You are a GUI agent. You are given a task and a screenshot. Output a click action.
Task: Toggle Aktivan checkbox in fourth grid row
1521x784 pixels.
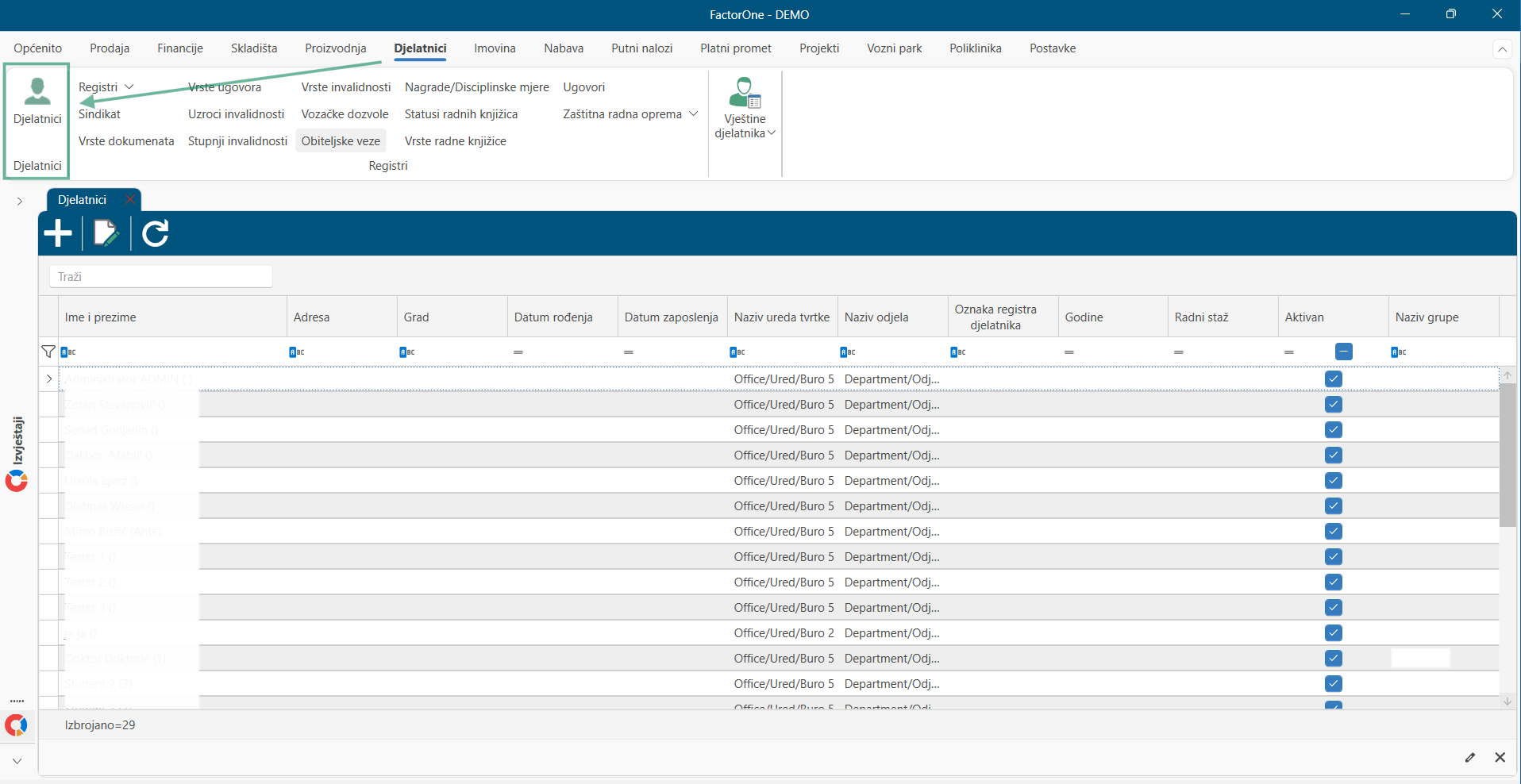pos(1334,455)
